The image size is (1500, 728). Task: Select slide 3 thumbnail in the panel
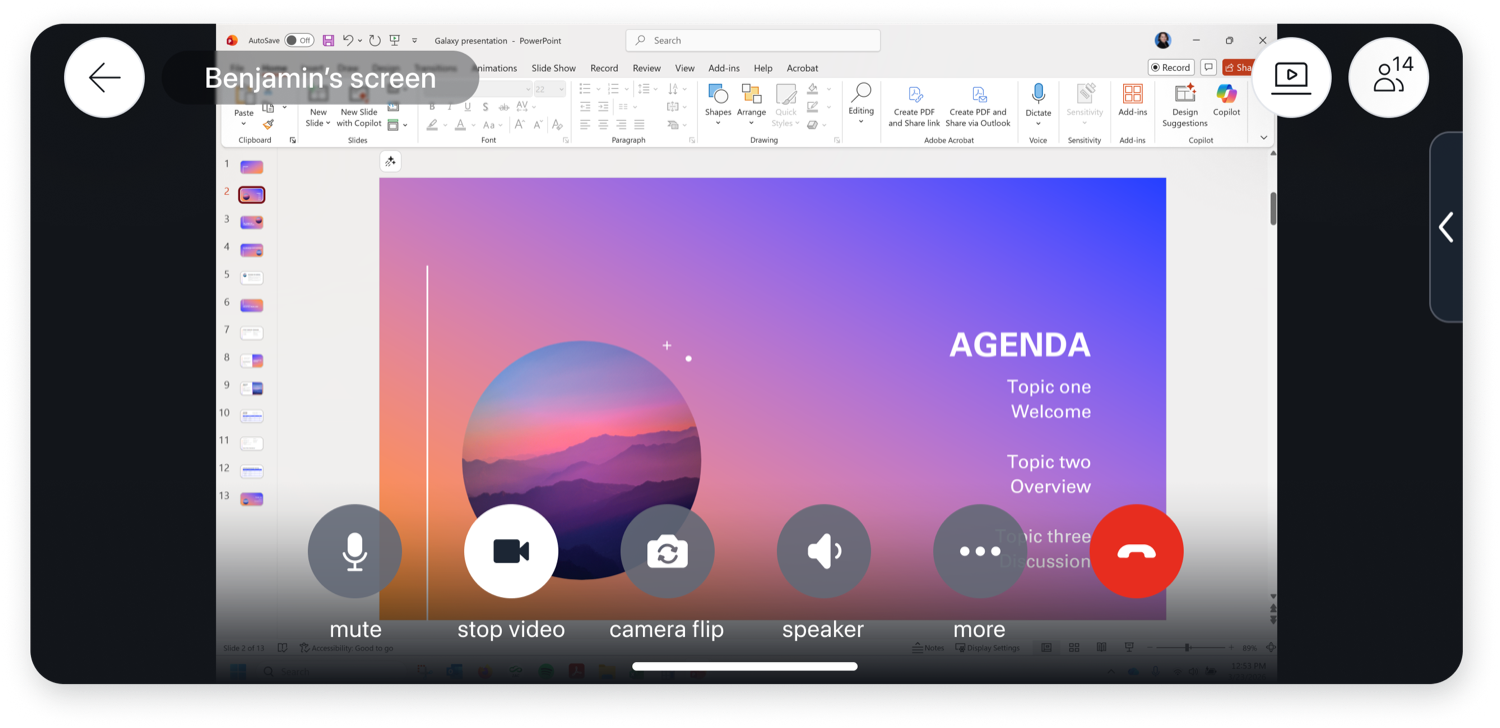click(251, 222)
